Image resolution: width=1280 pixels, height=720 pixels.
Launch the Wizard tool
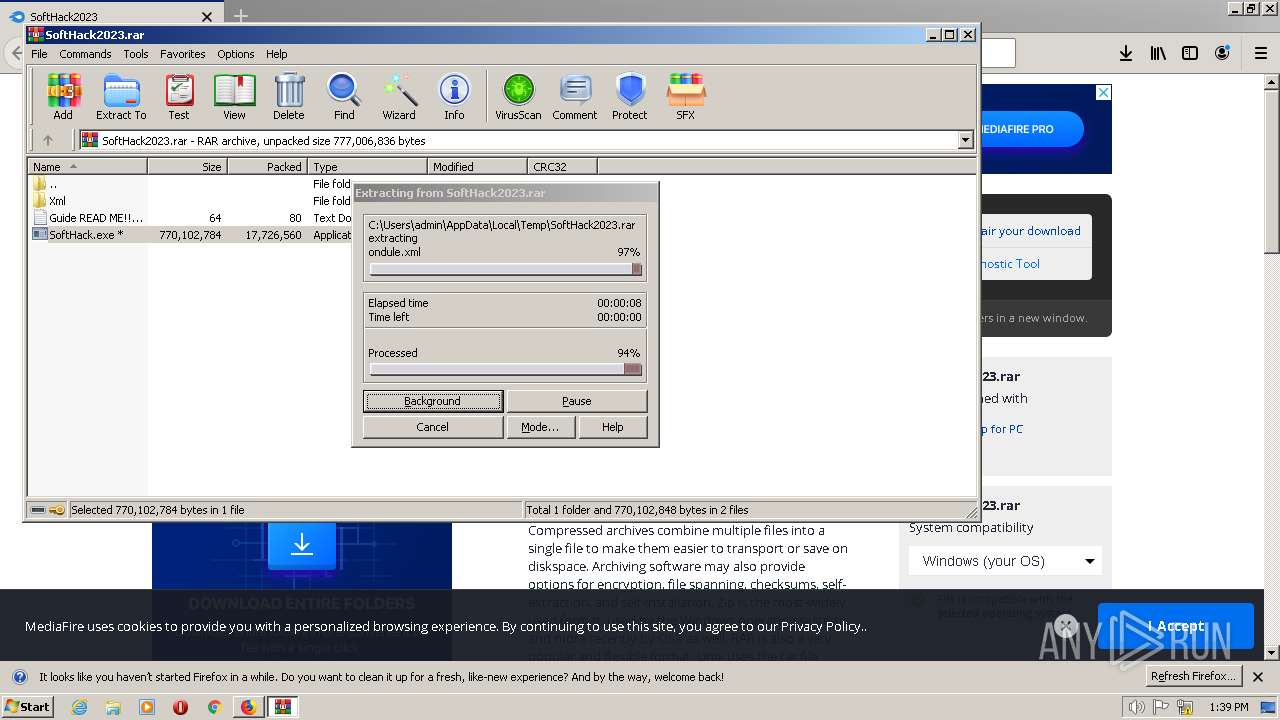pos(399,97)
